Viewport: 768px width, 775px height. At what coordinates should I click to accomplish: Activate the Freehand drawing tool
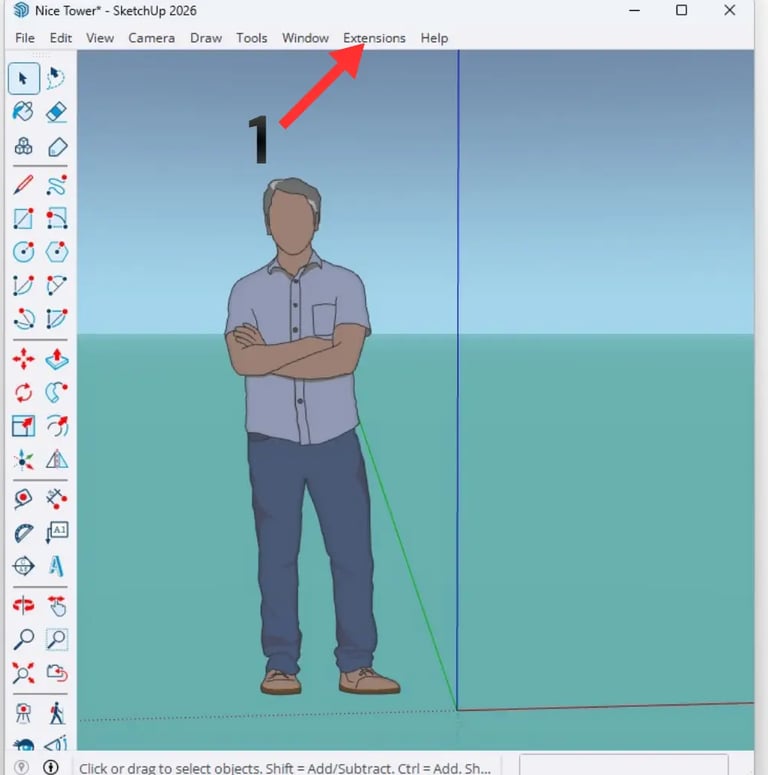tap(56, 185)
